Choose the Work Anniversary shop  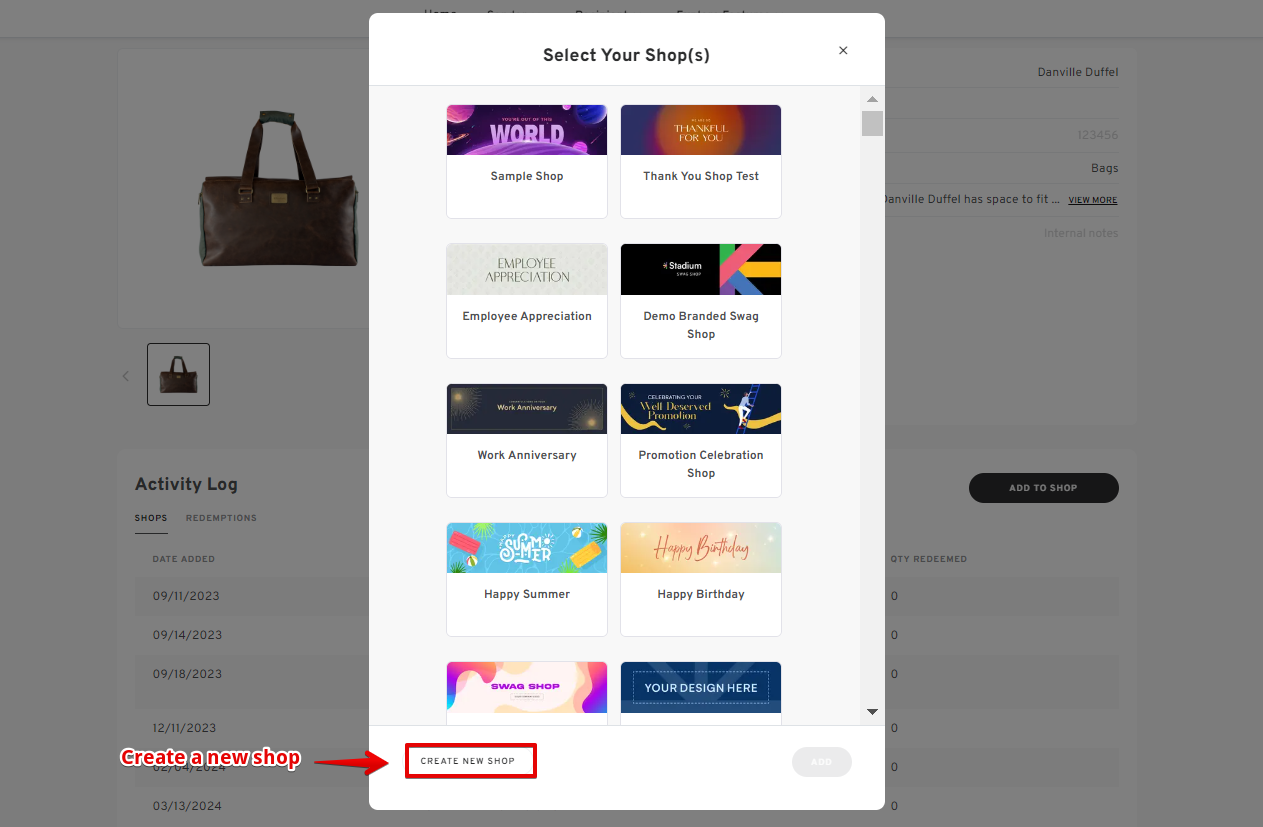click(527, 440)
